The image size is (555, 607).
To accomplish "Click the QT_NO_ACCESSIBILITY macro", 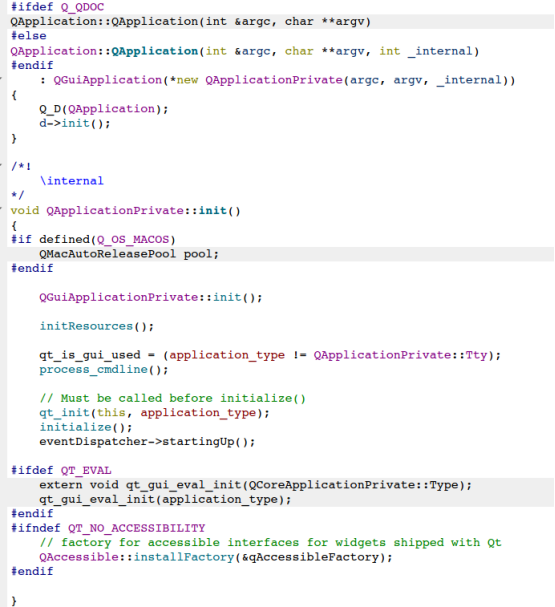I will click(x=137, y=528).
